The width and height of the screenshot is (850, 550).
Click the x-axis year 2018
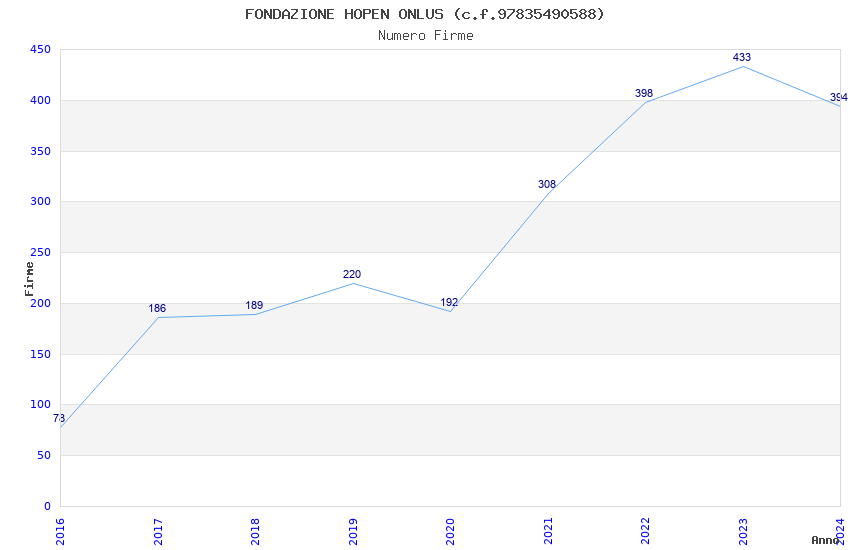[255, 532]
